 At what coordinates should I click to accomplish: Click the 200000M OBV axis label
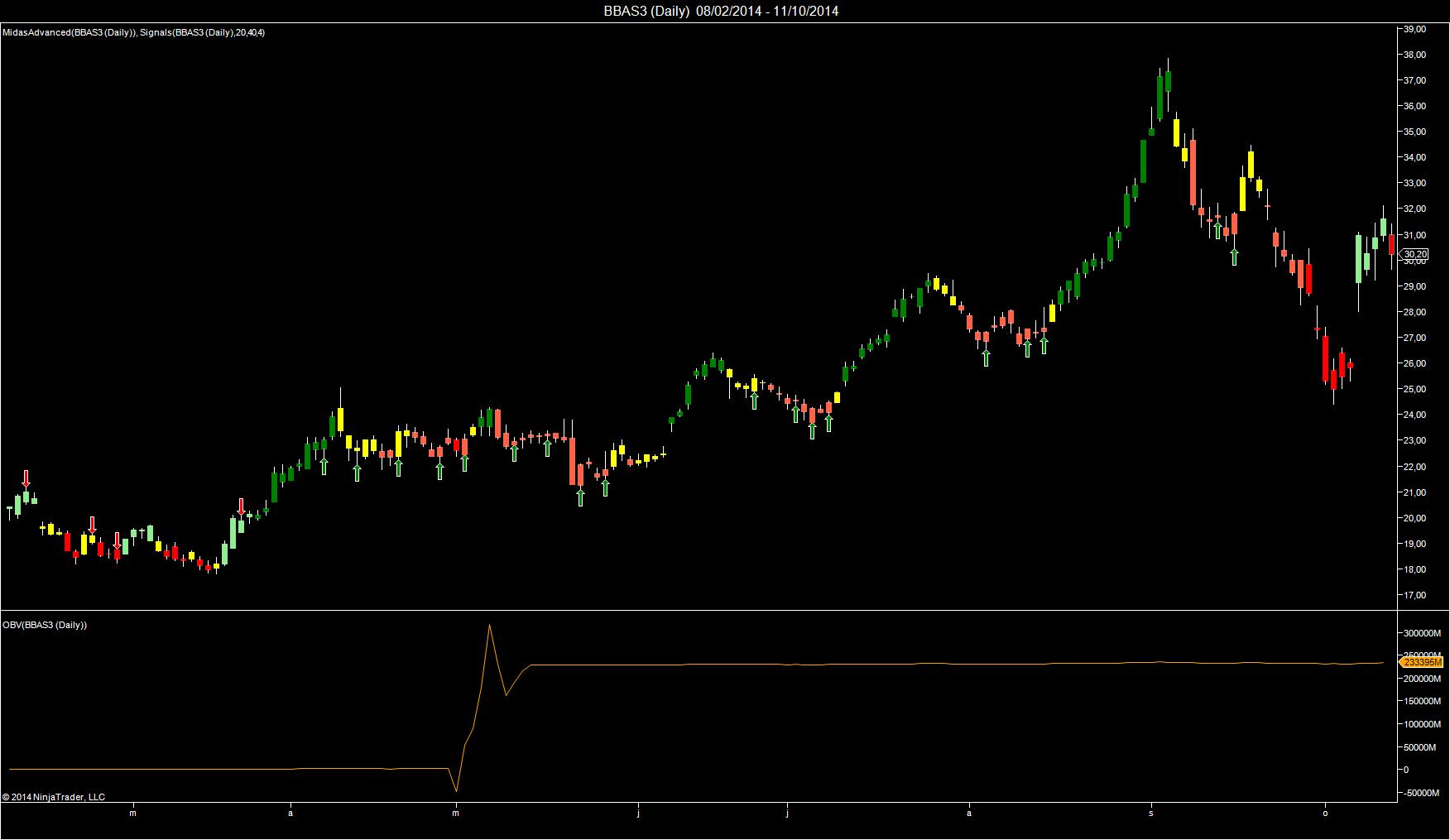[x=1423, y=679]
